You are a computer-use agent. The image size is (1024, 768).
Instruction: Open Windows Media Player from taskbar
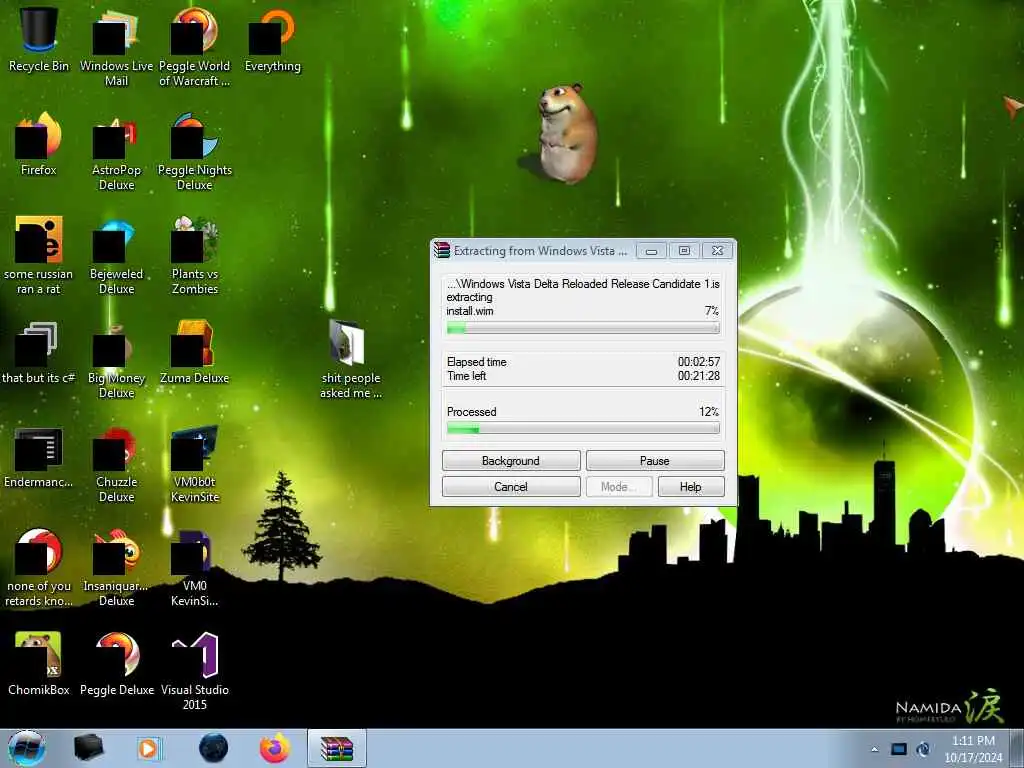click(148, 748)
